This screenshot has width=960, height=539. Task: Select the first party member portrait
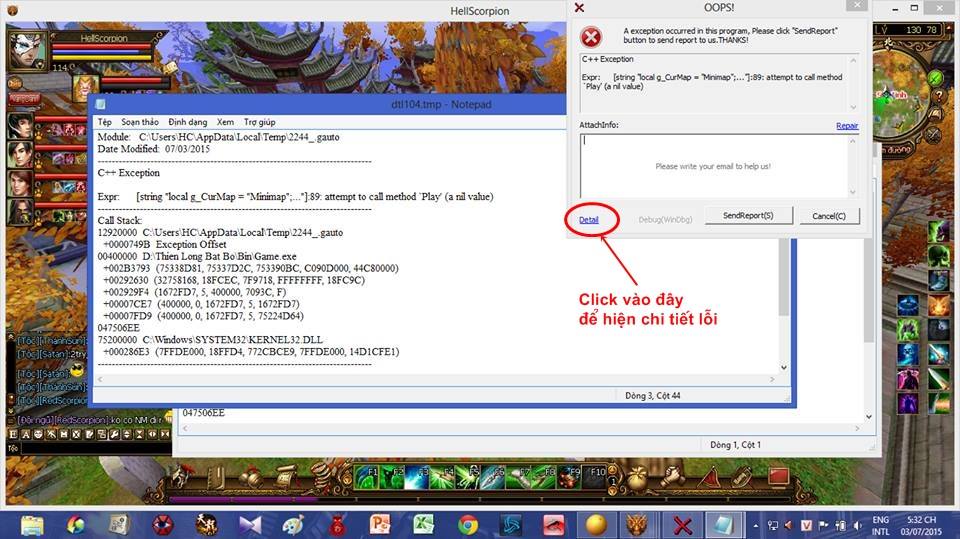click(x=20, y=126)
